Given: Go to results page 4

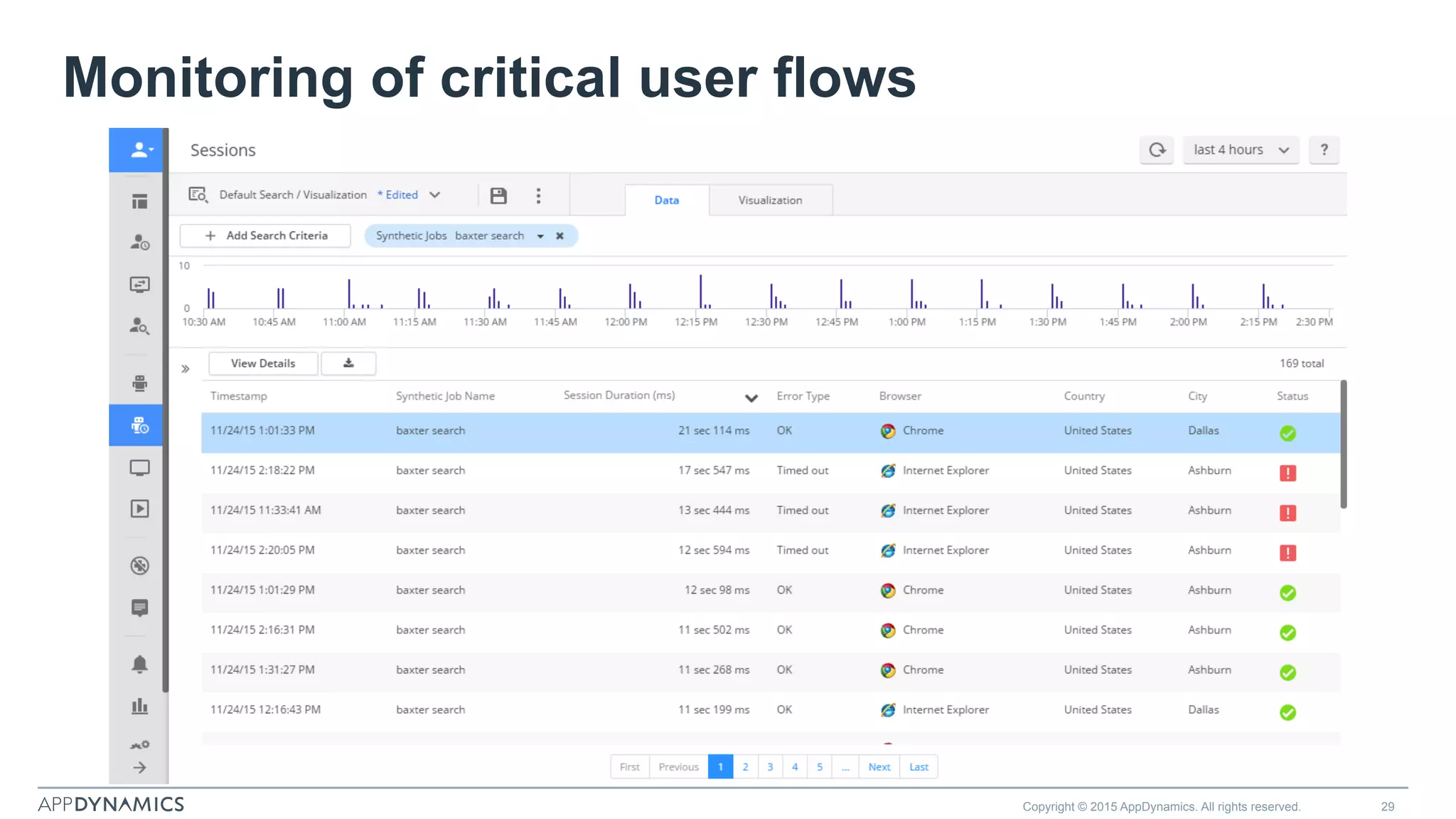Looking at the screenshot, I should coord(795,767).
